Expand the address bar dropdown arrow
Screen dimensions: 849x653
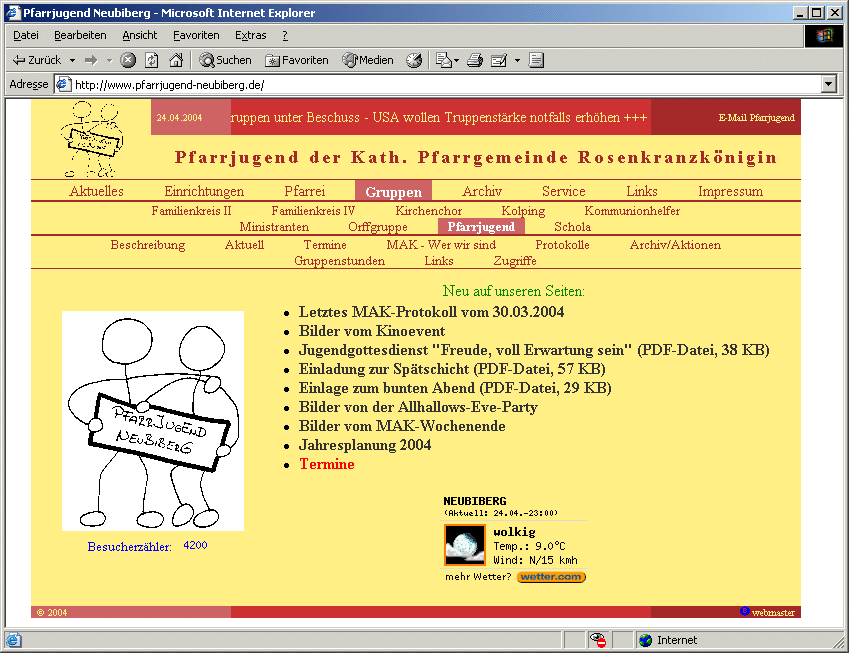pyautogui.click(x=828, y=84)
